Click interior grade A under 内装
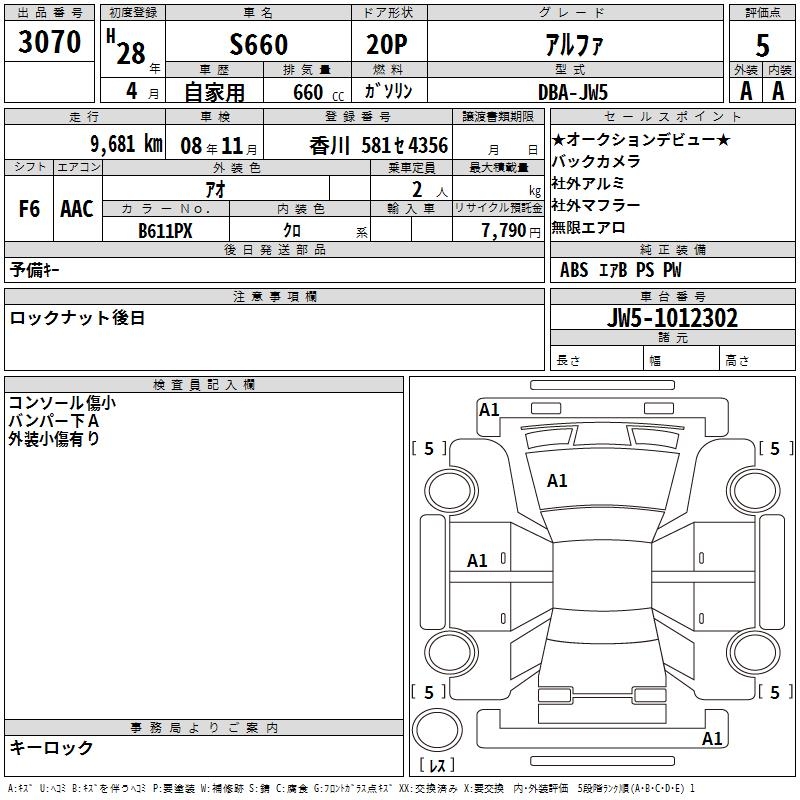Viewport: 800px width, 800px height. (778, 91)
